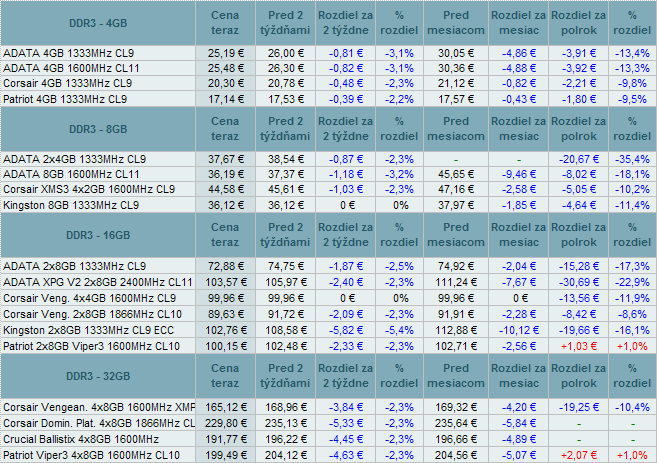The height and width of the screenshot is (463, 657).
Task: Click the -5,82 € two-week difference
Action: click(346, 330)
